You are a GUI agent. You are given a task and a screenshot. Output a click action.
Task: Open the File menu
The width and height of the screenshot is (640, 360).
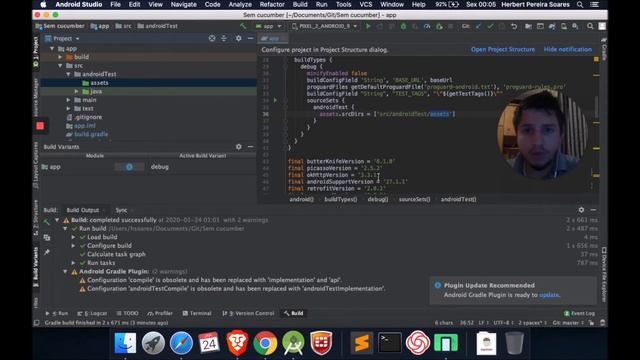tap(116, 4)
